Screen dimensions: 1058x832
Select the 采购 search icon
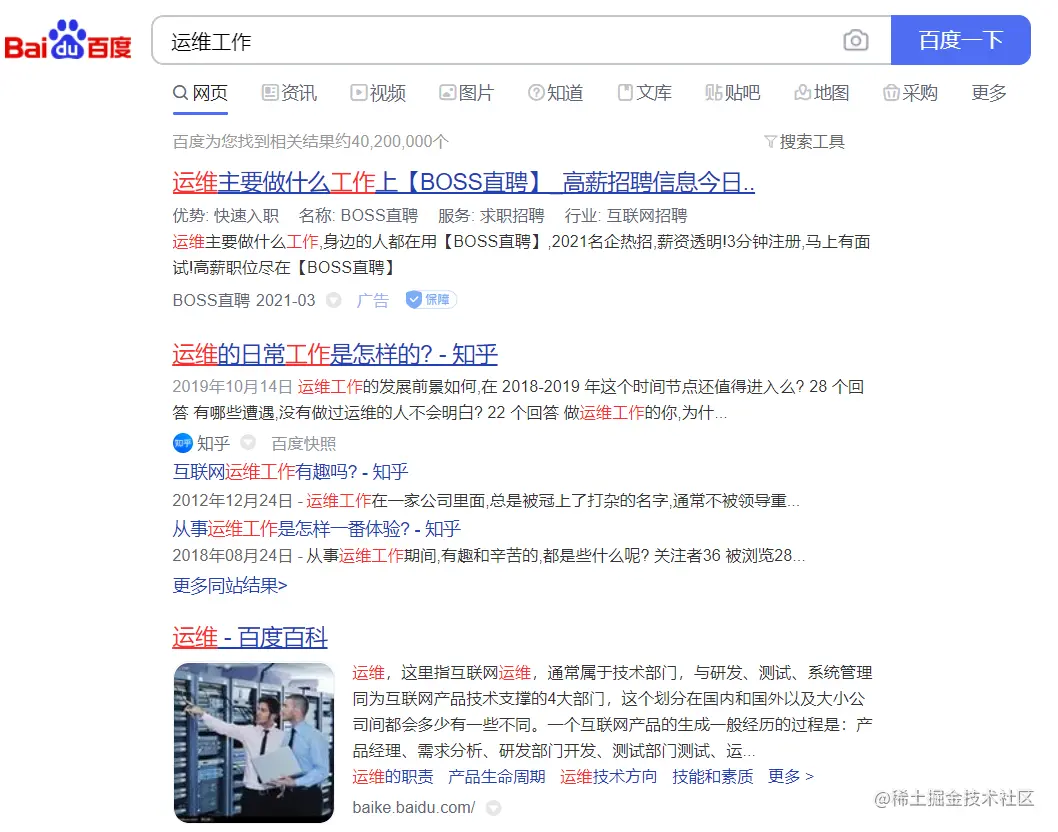click(x=891, y=92)
